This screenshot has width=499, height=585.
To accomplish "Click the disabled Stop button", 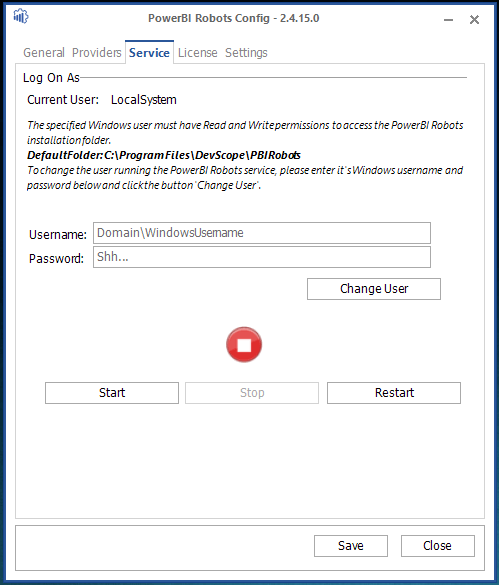I will pos(252,393).
